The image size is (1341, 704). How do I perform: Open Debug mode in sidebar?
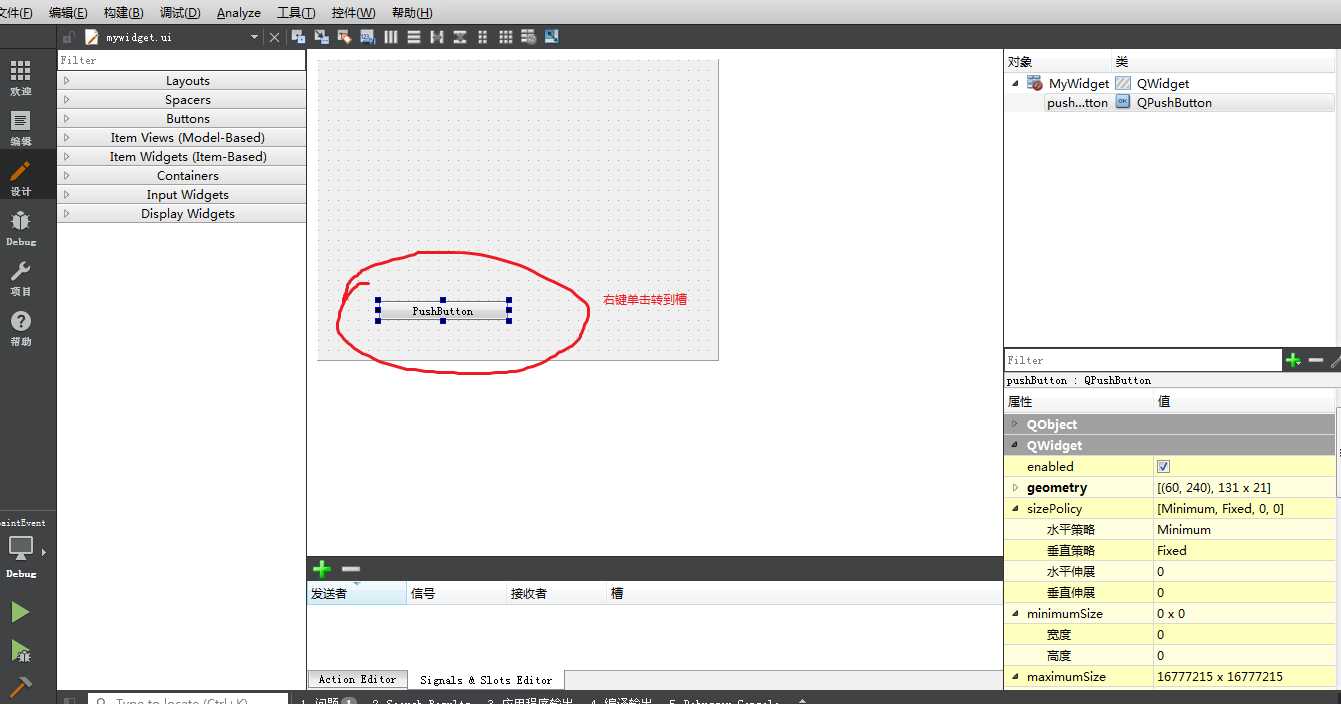[20, 228]
